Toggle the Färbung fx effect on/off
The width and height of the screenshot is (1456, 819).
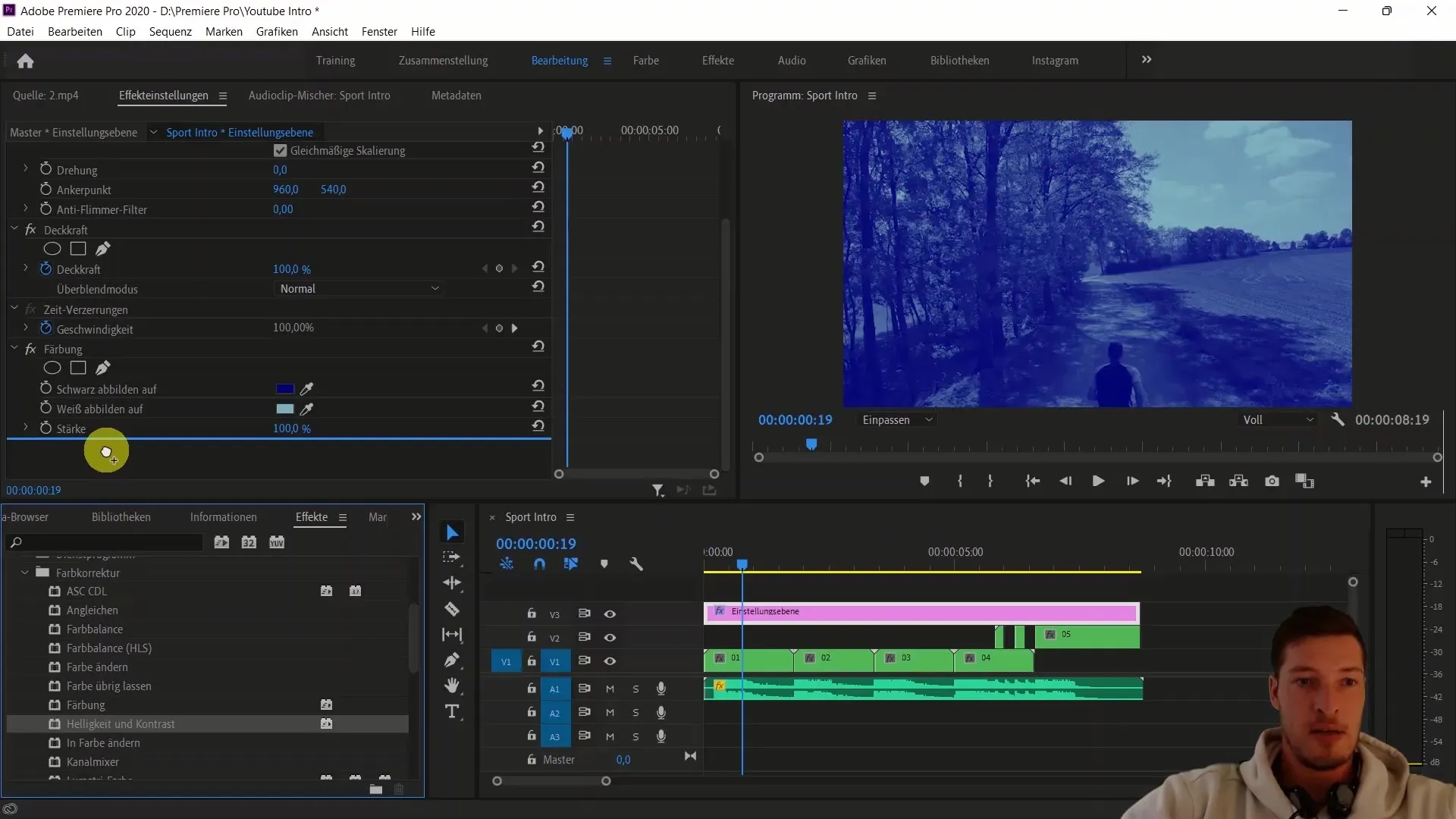[30, 349]
